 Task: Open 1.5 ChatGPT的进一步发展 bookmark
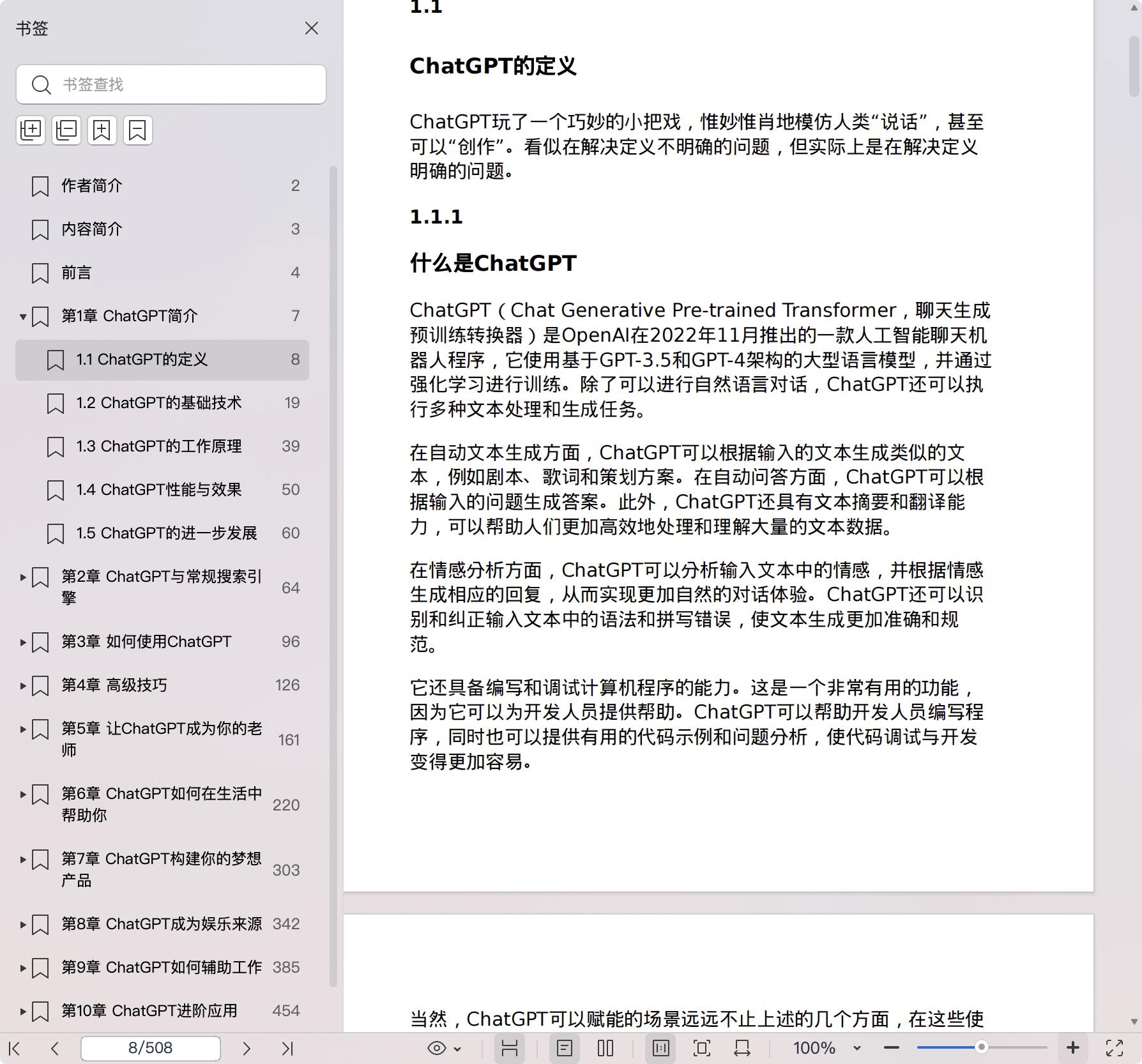166,533
